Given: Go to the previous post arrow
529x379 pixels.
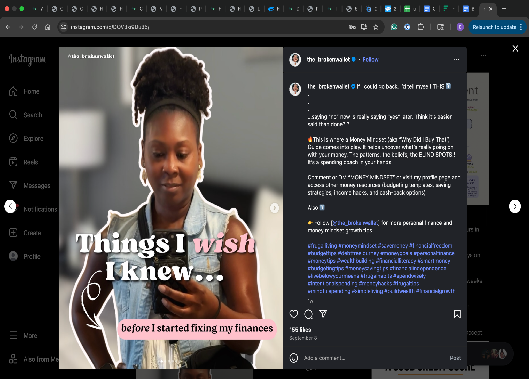Looking at the screenshot, I should 10,206.
